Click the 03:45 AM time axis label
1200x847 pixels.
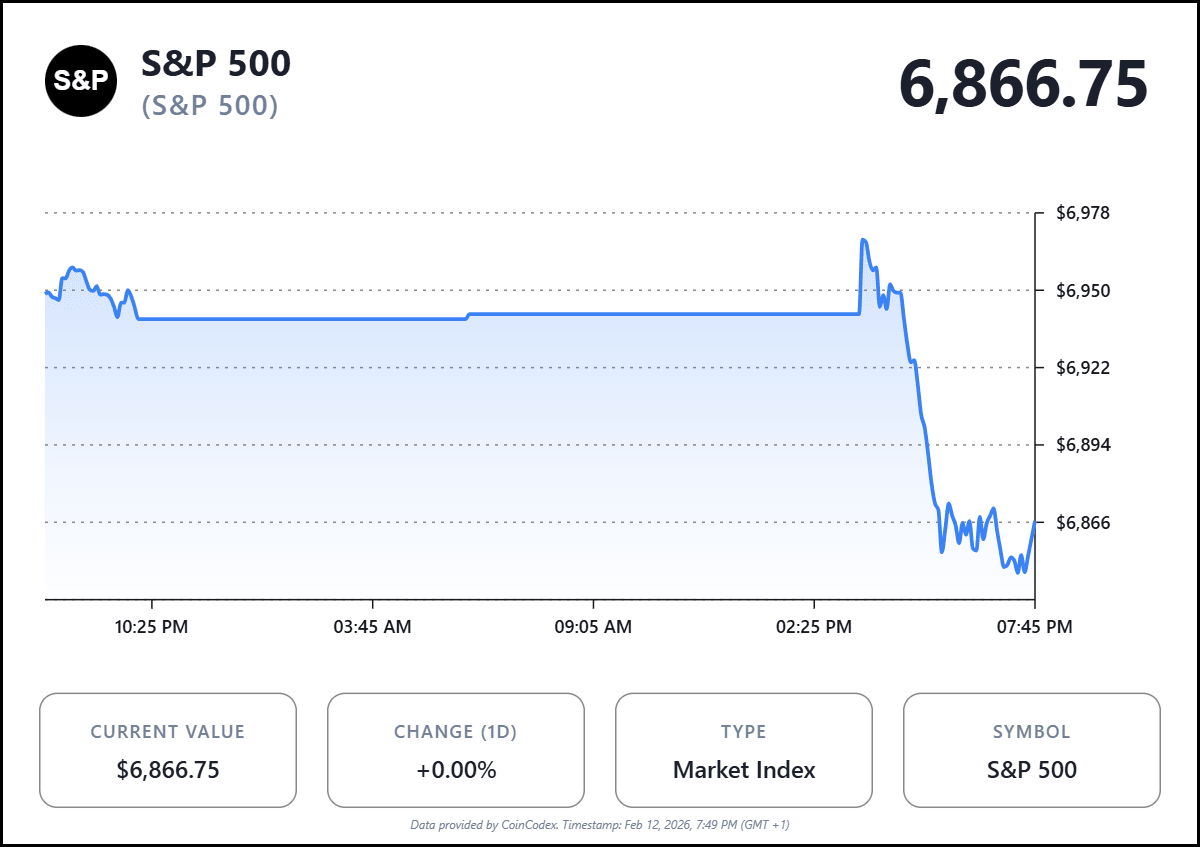pos(372,627)
